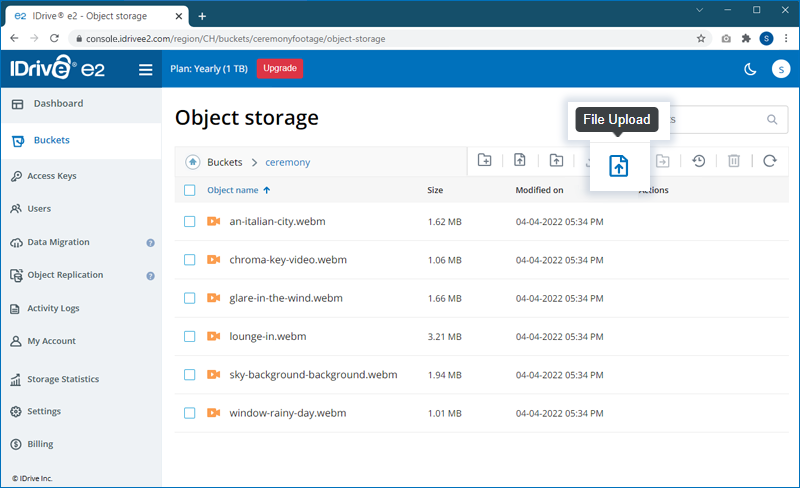Viewport: 800px width, 488px height.
Task: Create a new folder using toolbar icon
Action: click(x=485, y=161)
